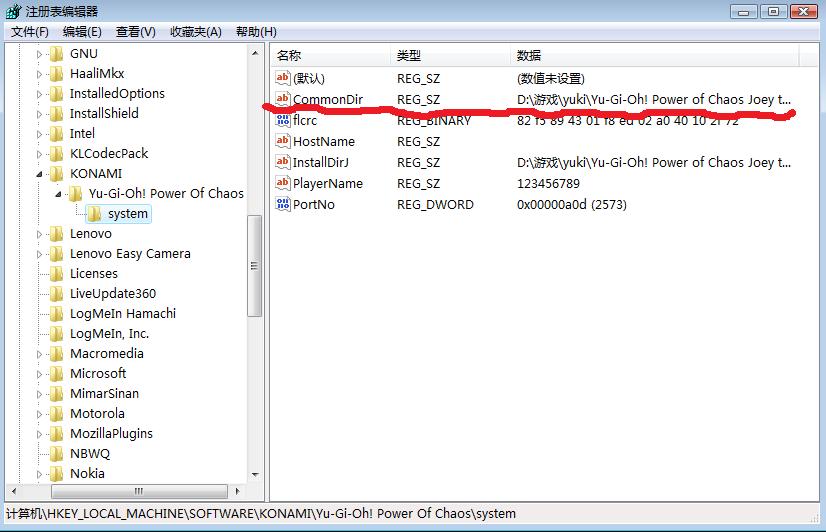826x532 pixels.
Task: Select the Motorola tree item label
Action: click(97, 414)
